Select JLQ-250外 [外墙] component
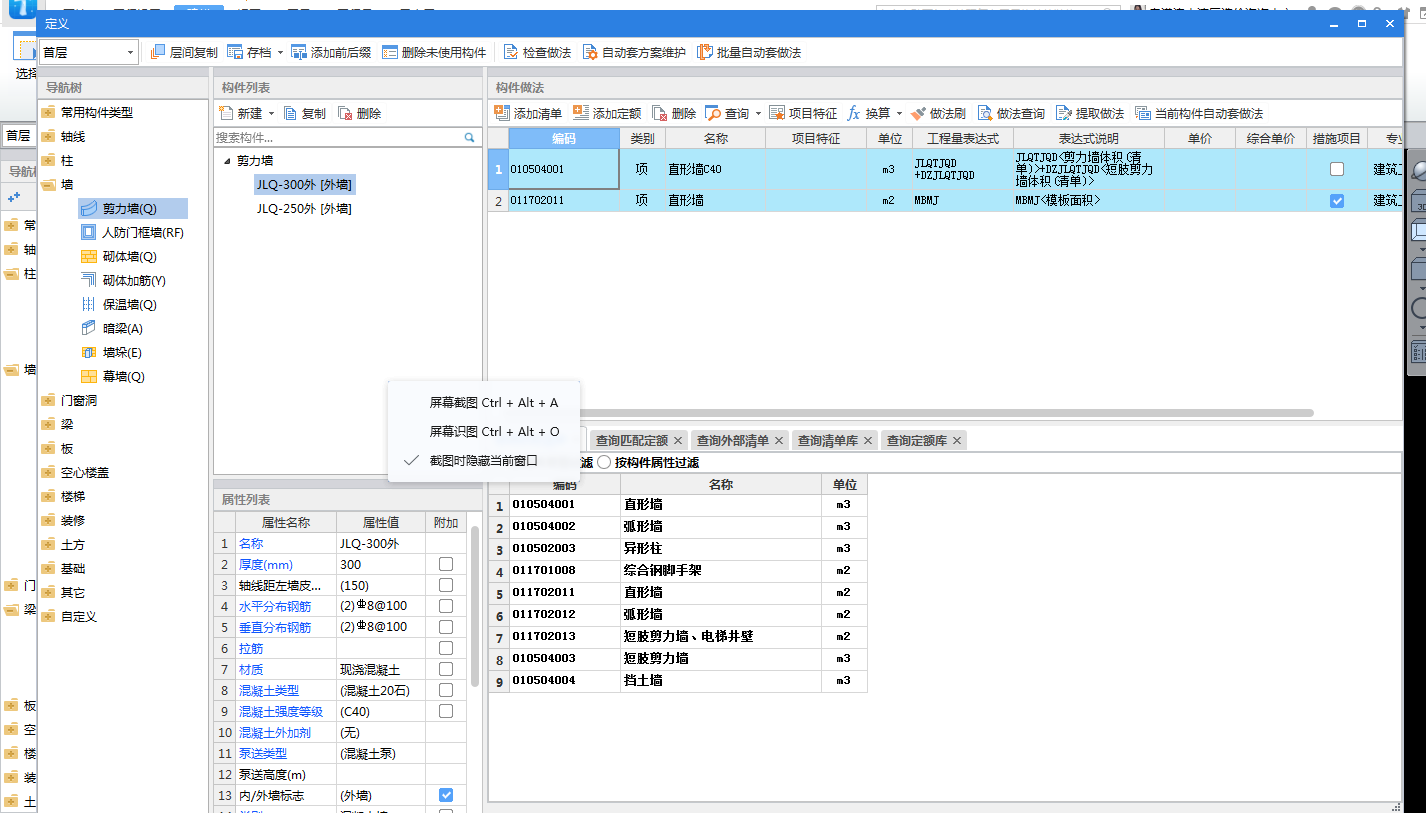Viewport: 1426px width, 813px height. tap(304, 209)
